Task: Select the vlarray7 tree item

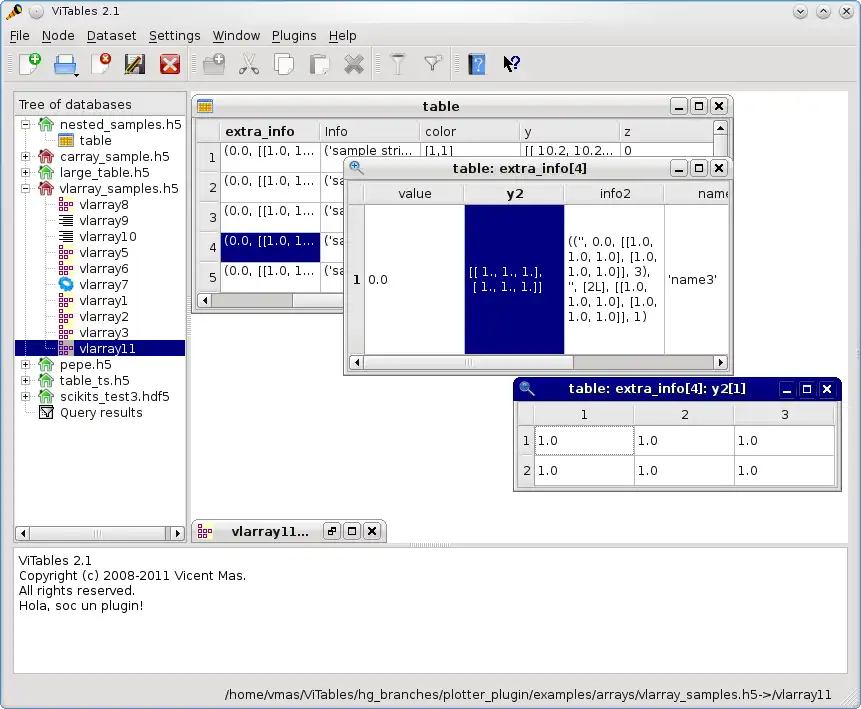Action: tap(103, 285)
